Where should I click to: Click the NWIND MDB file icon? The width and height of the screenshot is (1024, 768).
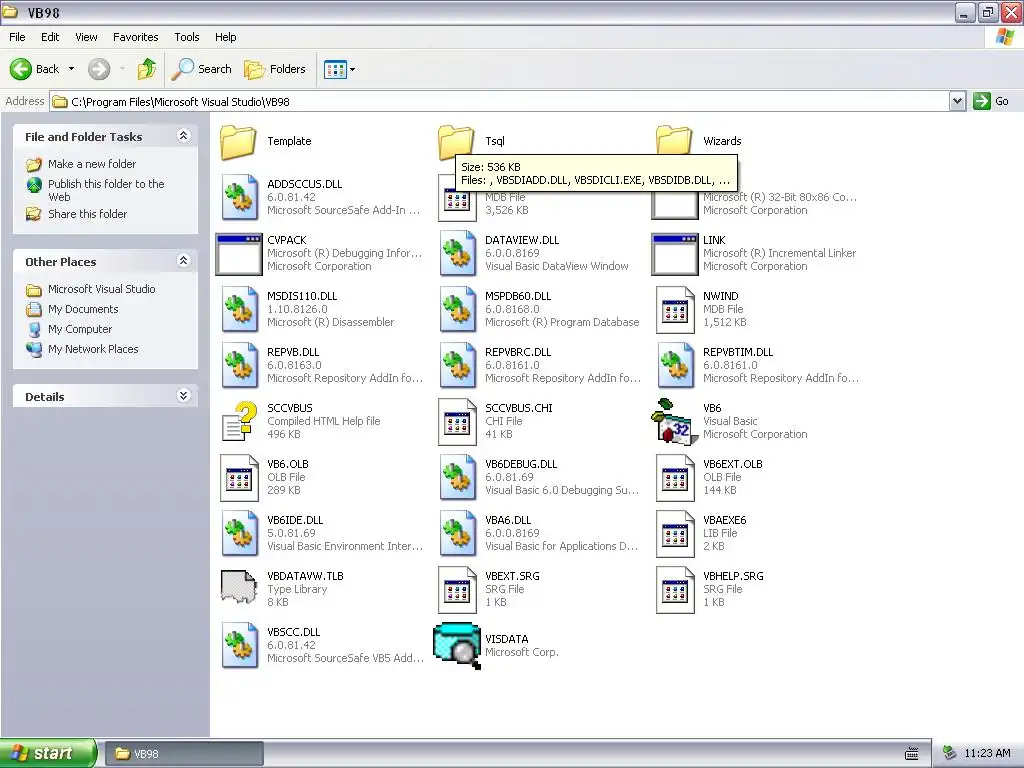pos(675,310)
